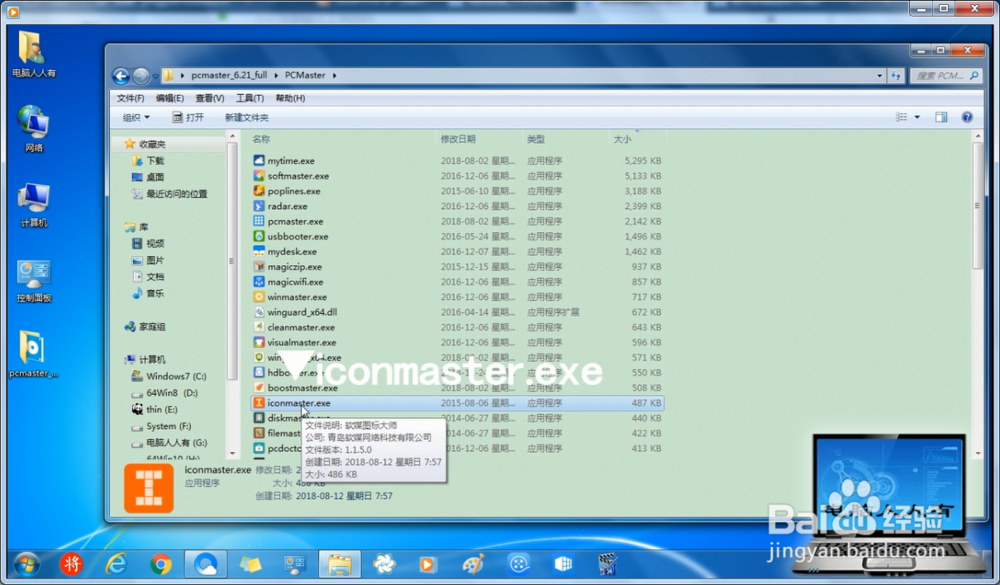
Task: Launch Chrome from taskbar
Action: [161, 565]
